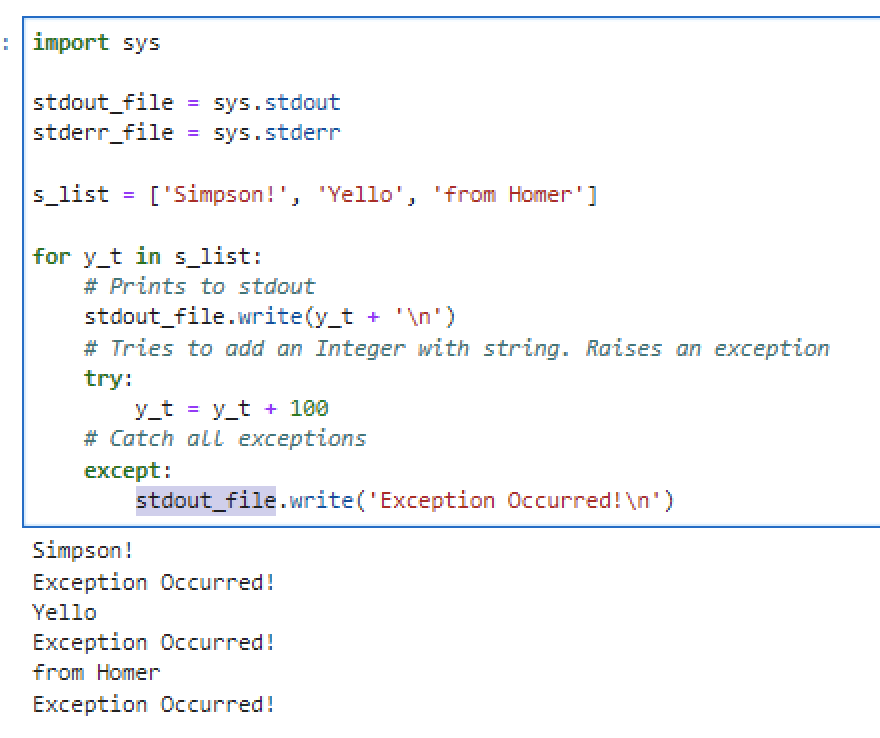Click the 'from Homer' string in the list

[x=508, y=195]
